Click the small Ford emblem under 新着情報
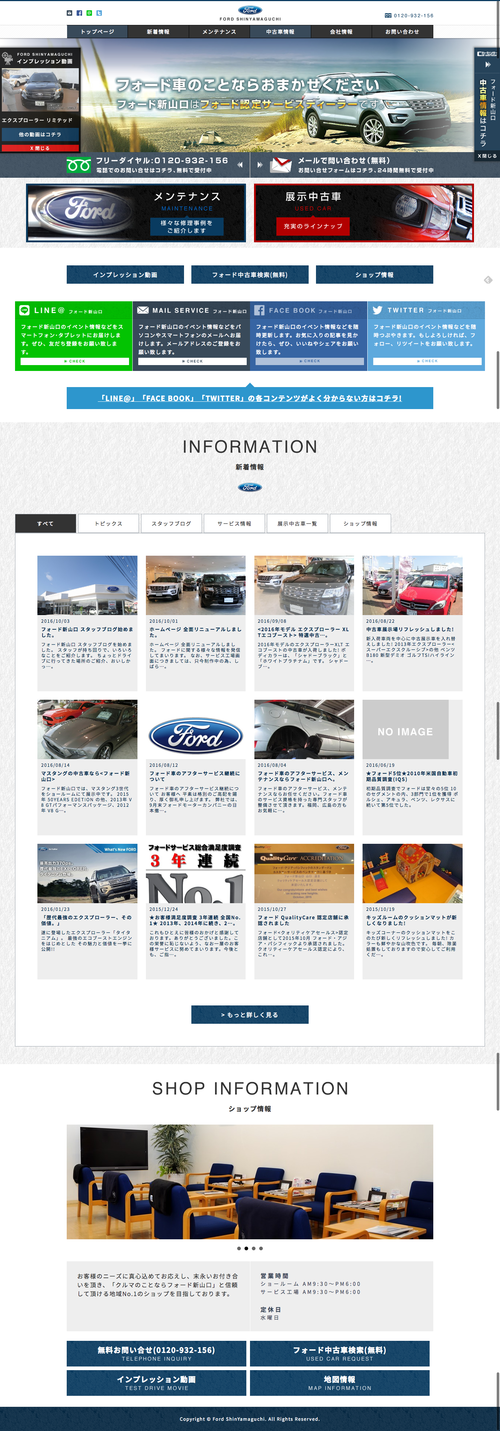 [x=250, y=487]
